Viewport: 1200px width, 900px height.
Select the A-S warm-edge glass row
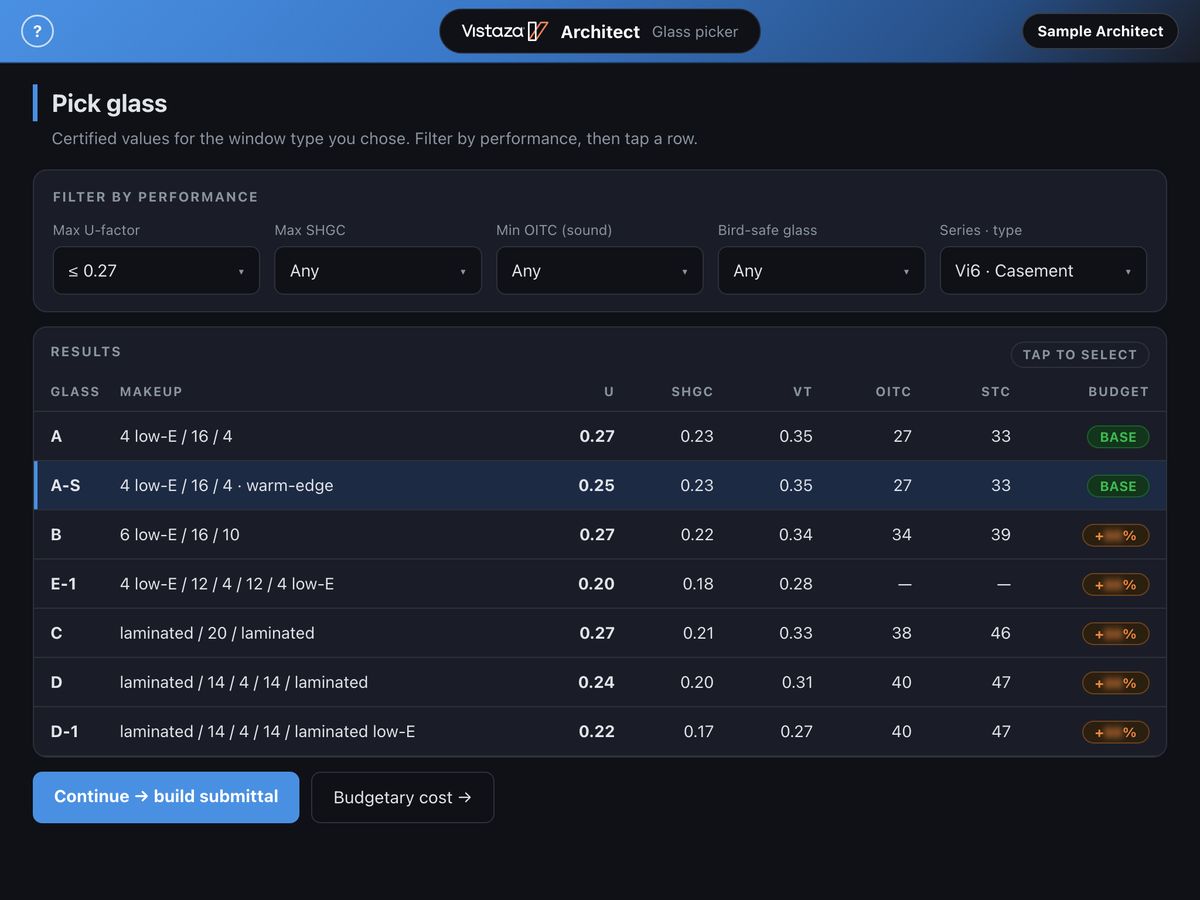(x=600, y=486)
